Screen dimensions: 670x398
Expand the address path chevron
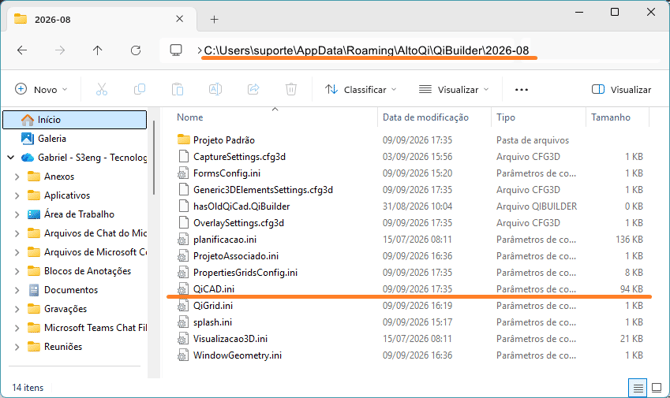[x=199, y=50]
